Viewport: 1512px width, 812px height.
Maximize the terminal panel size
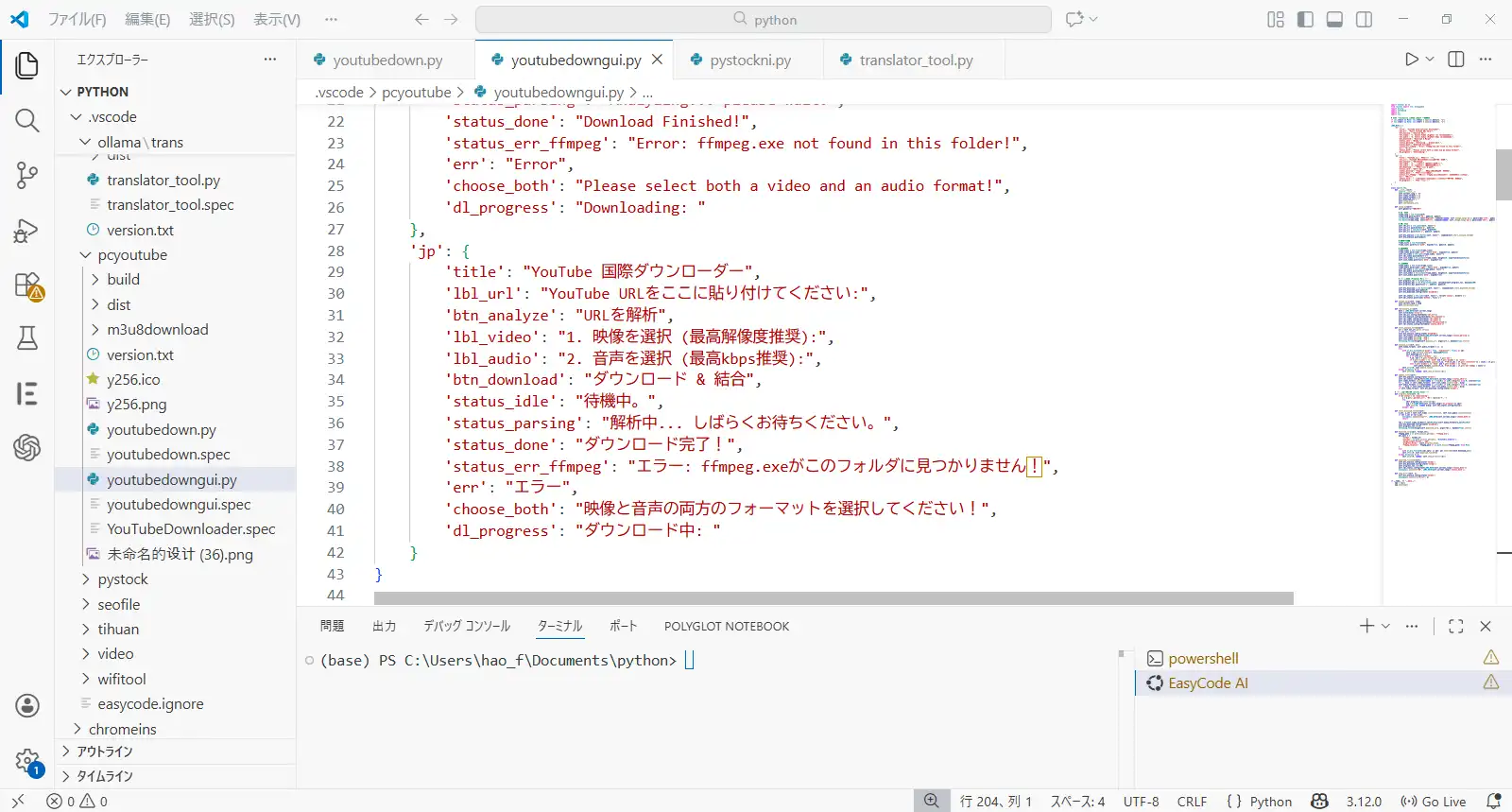1456,626
